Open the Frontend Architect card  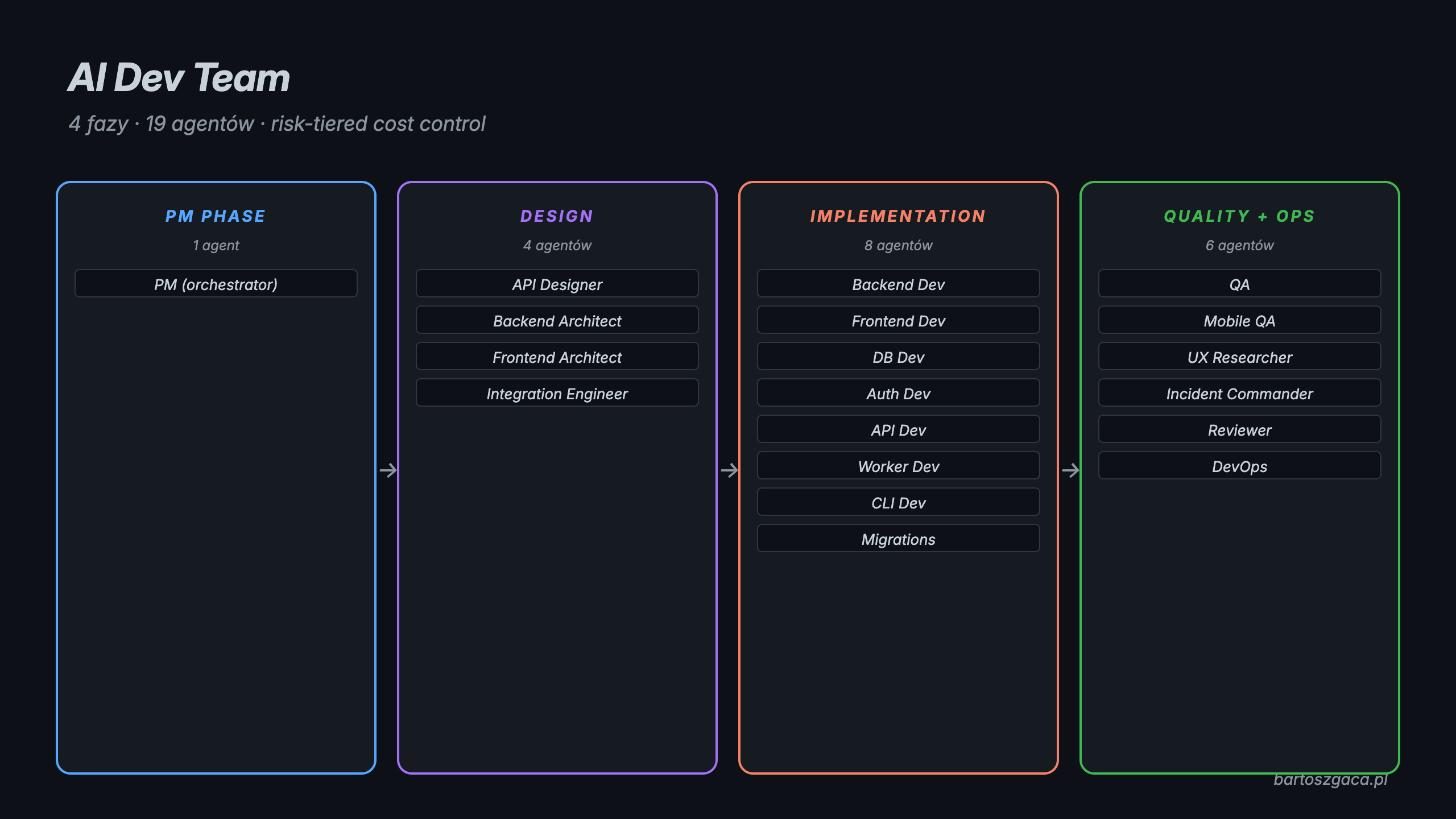click(557, 356)
